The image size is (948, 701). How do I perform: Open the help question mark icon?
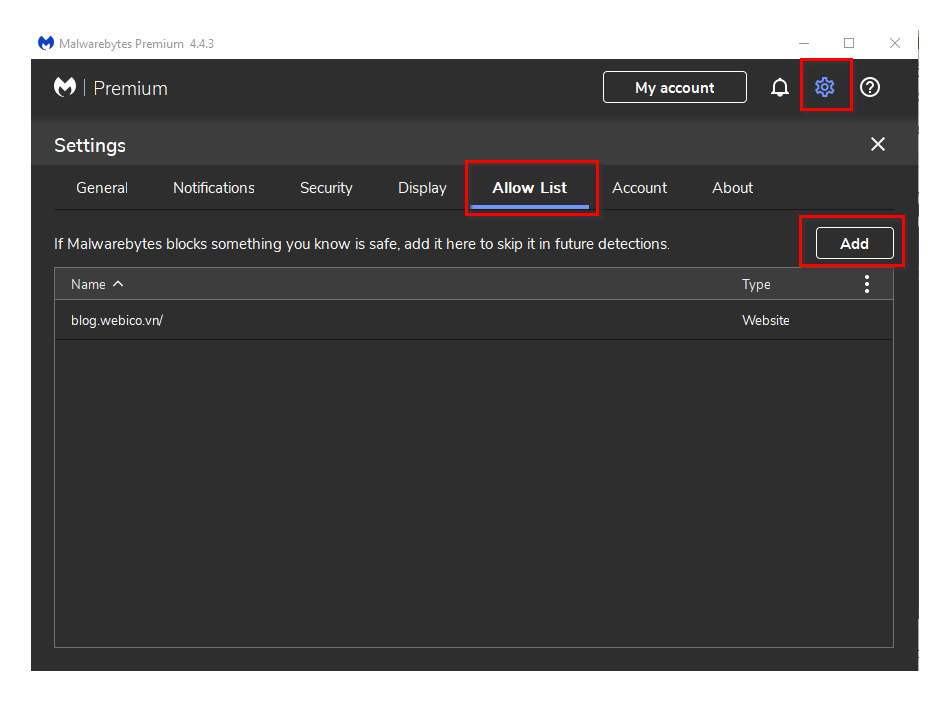pyautogui.click(x=870, y=87)
